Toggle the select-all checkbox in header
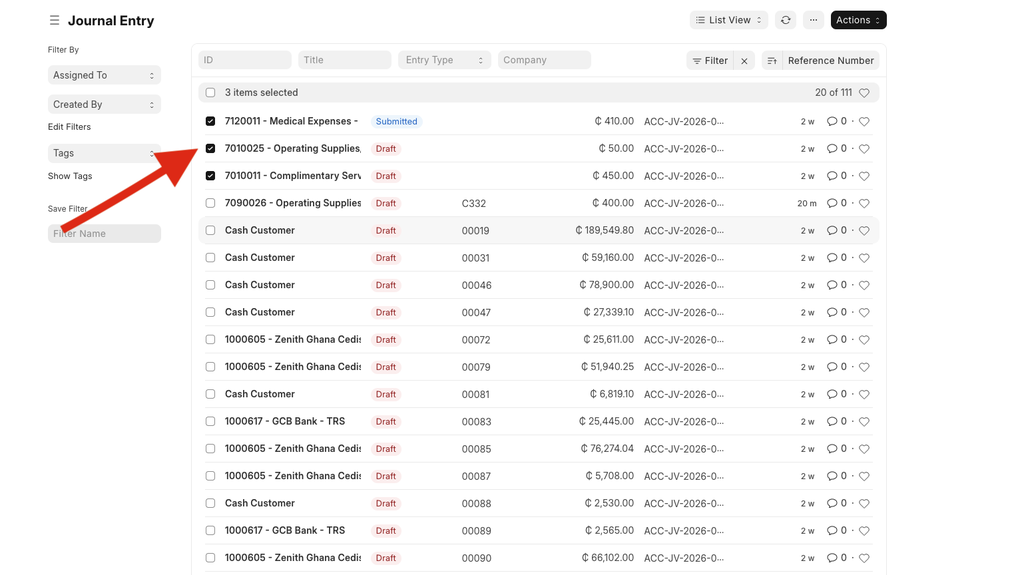Viewport: 1024px width, 575px height. coord(210,93)
